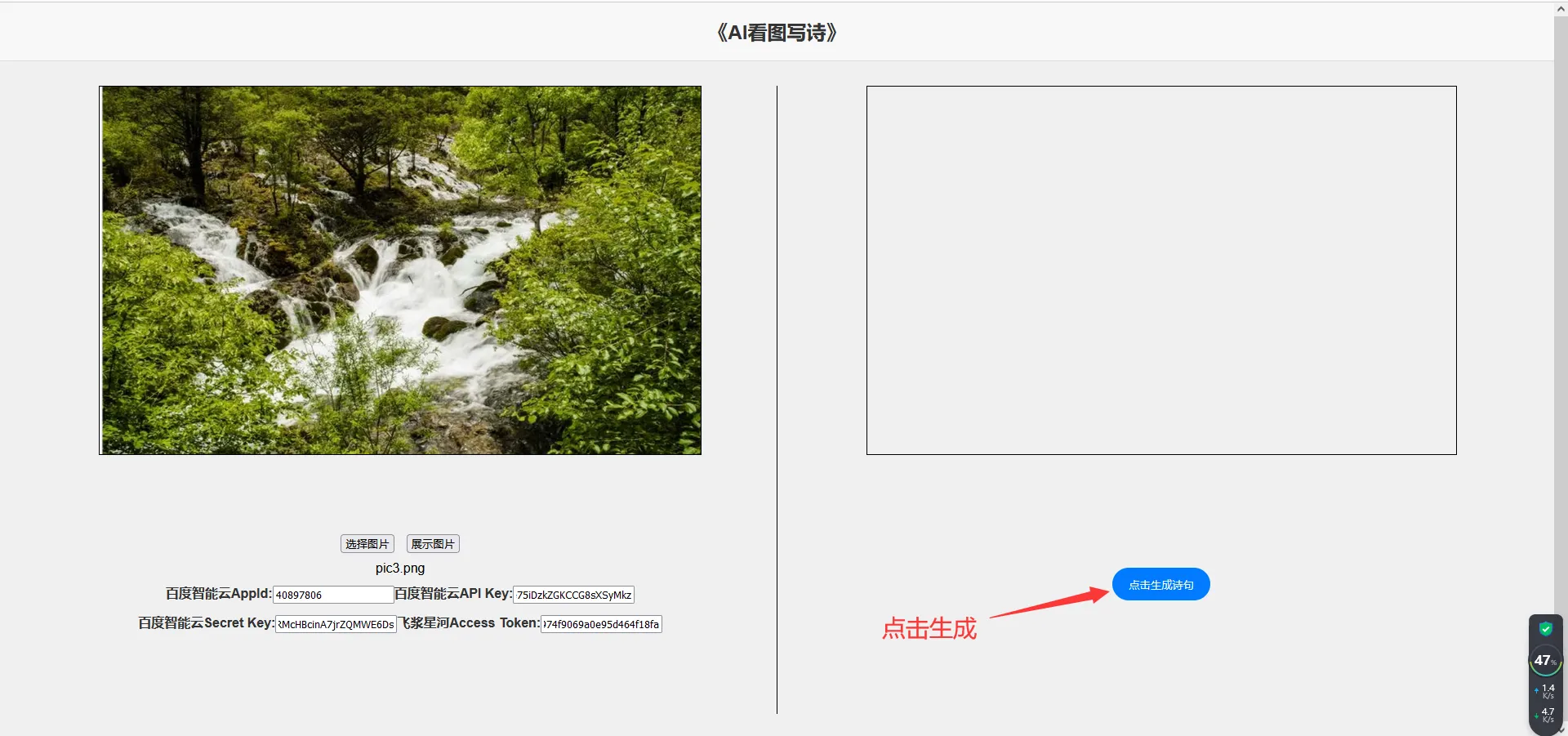Click inside the empty poem result box
Image resolution: width=1568 pixels, height=736 pixels.
pos(1161,270)
